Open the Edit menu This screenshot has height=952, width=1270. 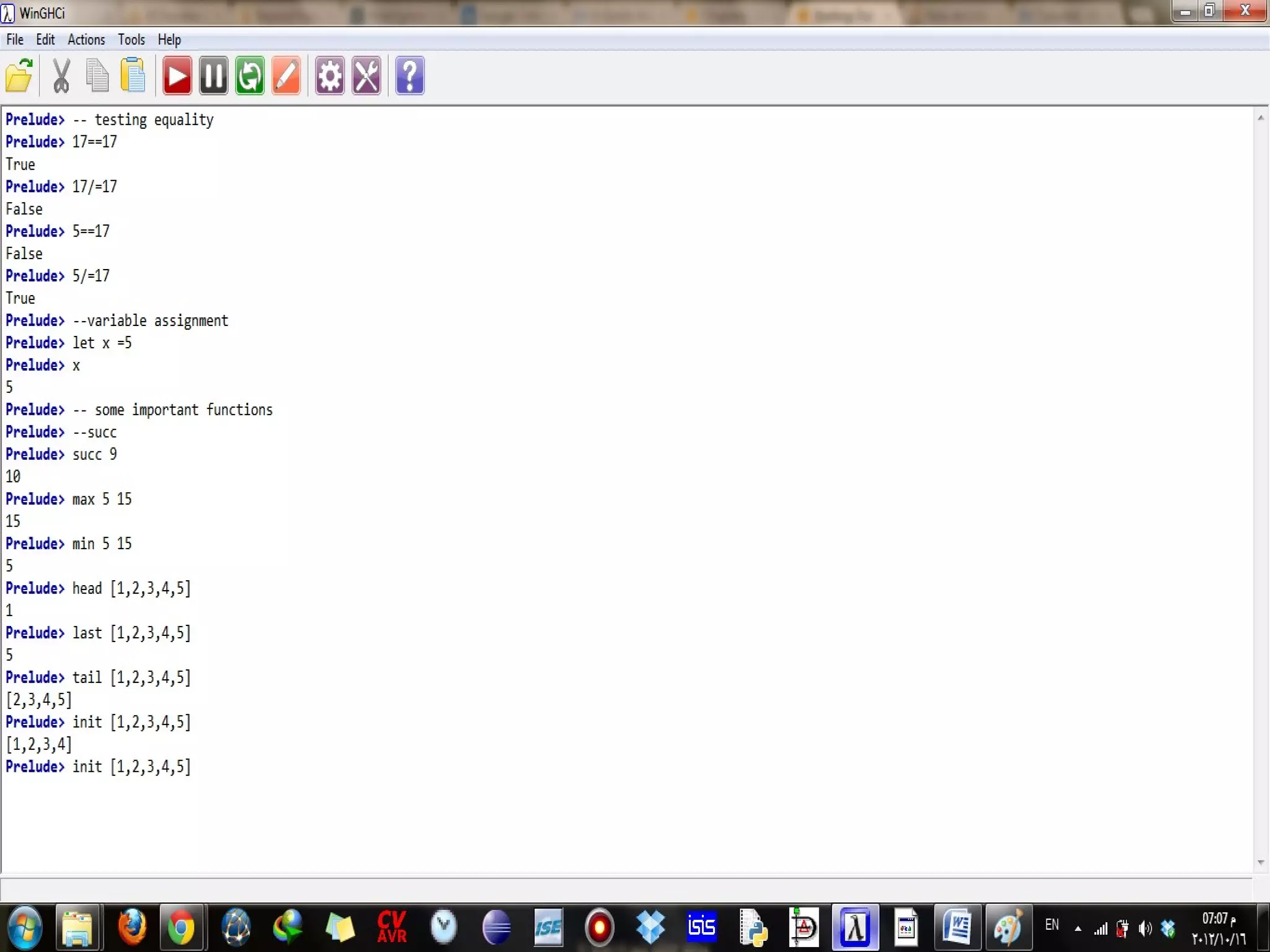tap(45, 40)
